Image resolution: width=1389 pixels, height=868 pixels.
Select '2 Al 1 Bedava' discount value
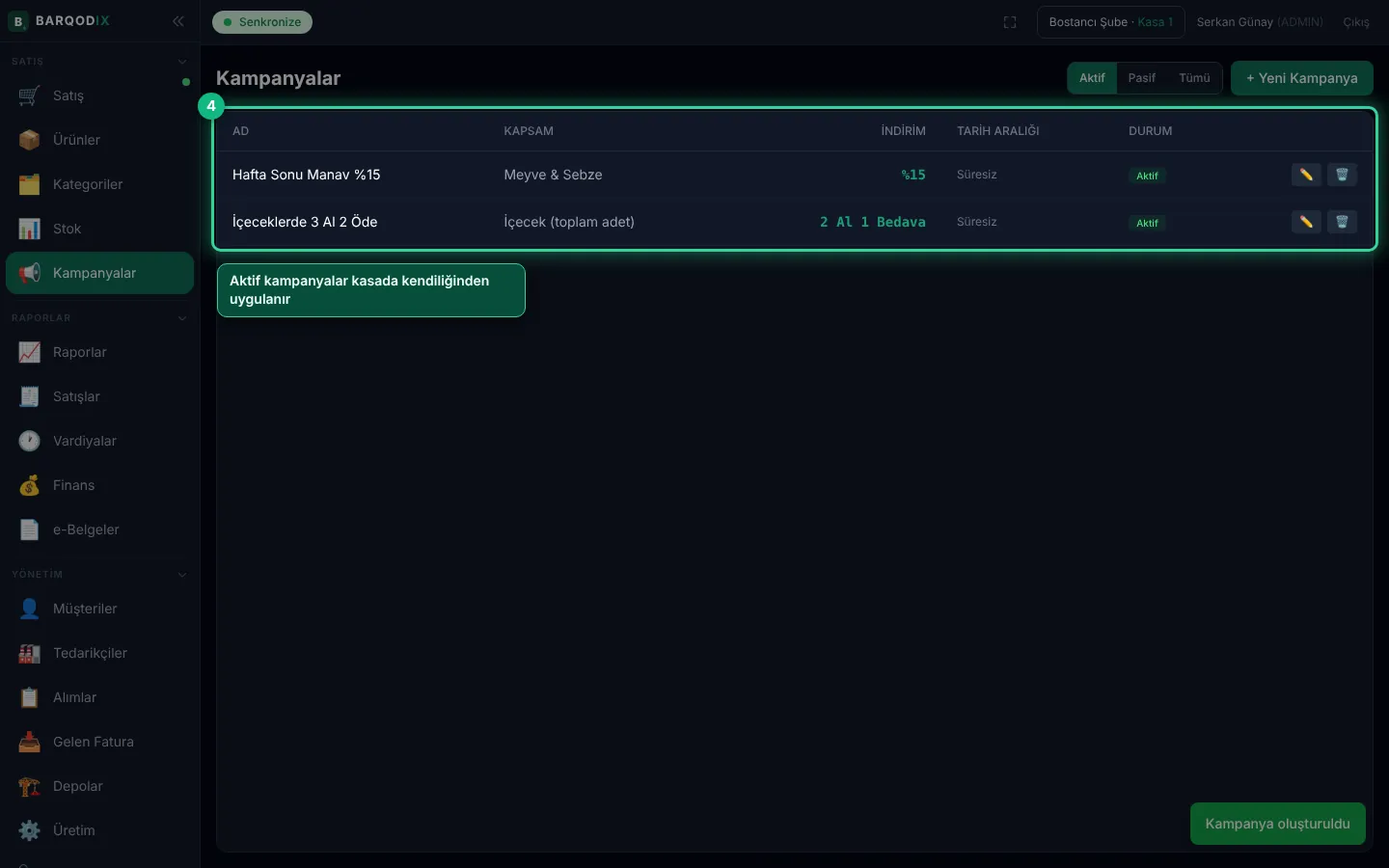point(872,222)
